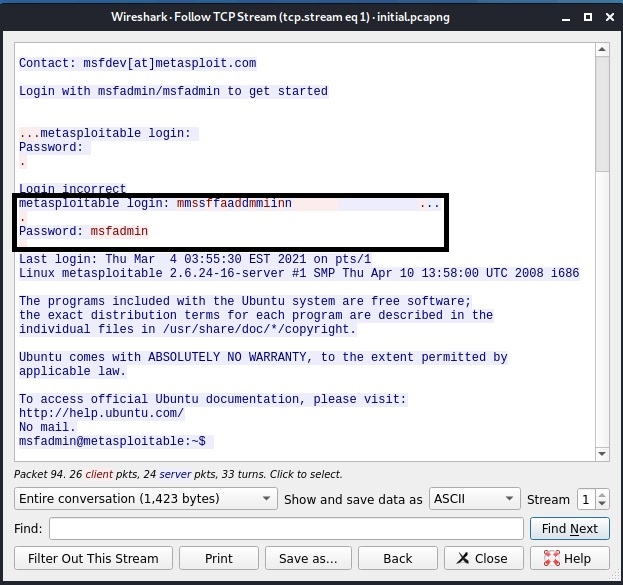Viewport: 623px width, 585px height.
Task: Click 'msfadmin@metasploitable:~$' prompt line
Action: pyautogui.click(x=112, y=441)
